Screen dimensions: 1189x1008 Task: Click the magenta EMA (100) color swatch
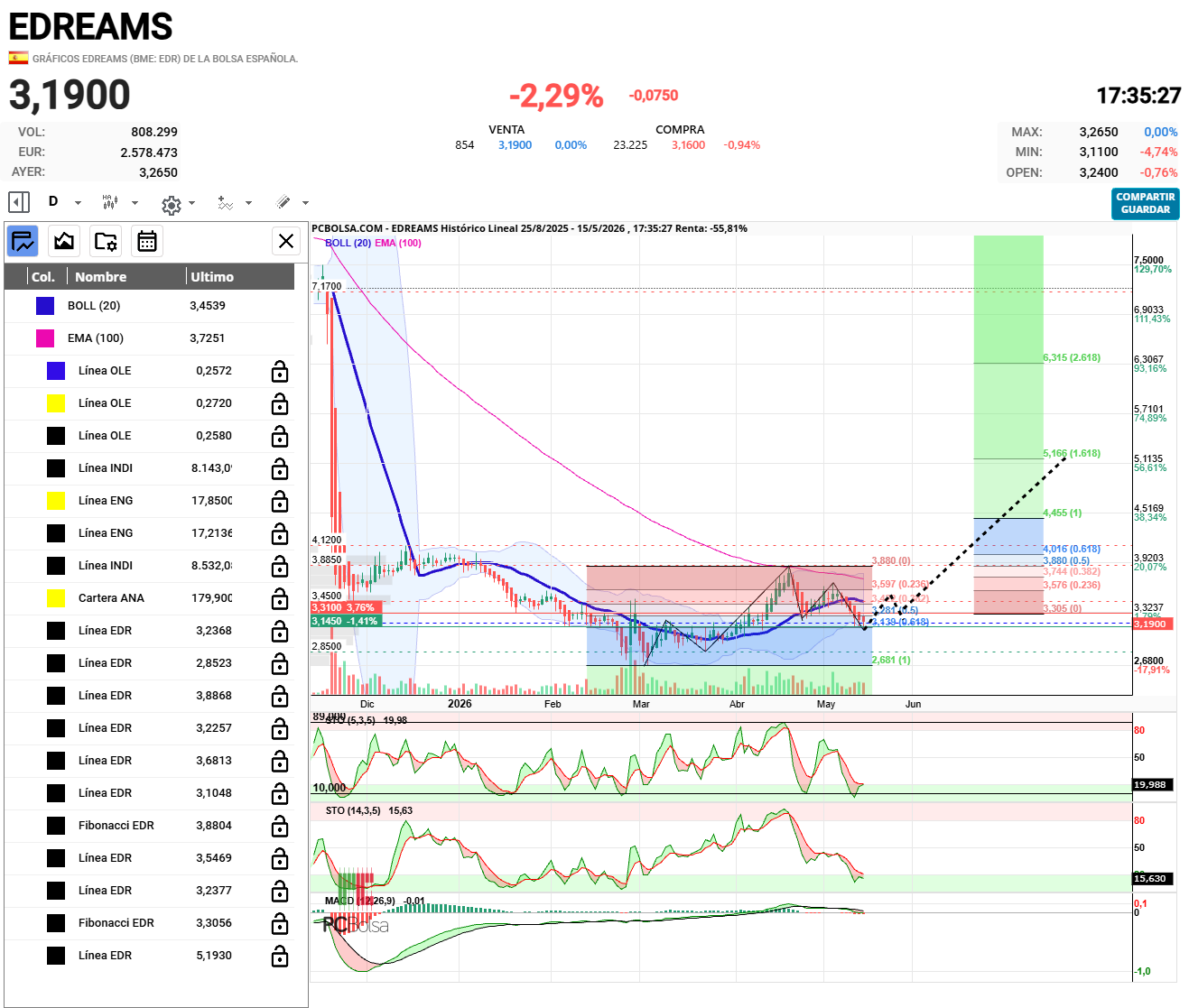[x=45, y=338]
